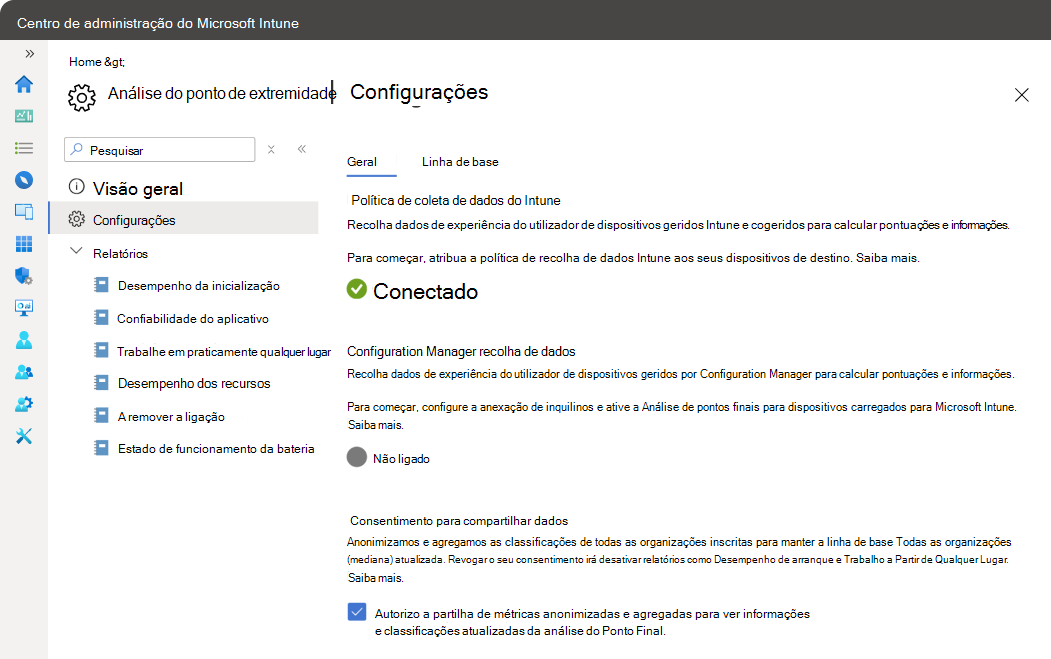Click the info icon beside Visão geral
This screenshot has width=1051, height=659.
(x=76, y=186)
